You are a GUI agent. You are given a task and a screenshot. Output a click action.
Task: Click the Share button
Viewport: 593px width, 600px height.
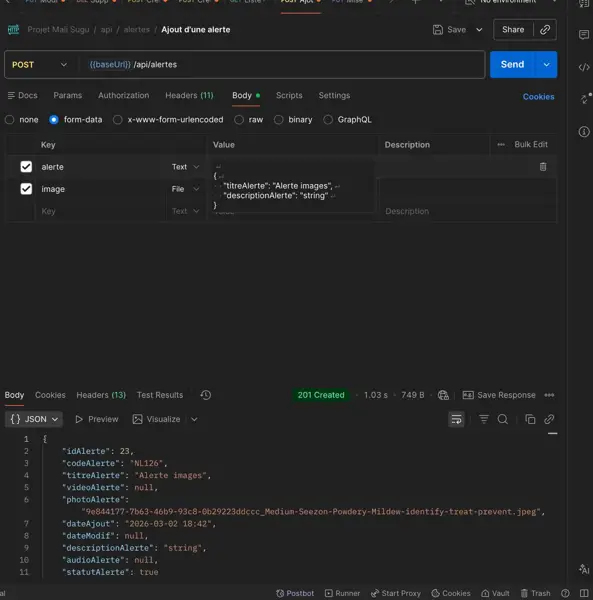(x=513, y=30)
